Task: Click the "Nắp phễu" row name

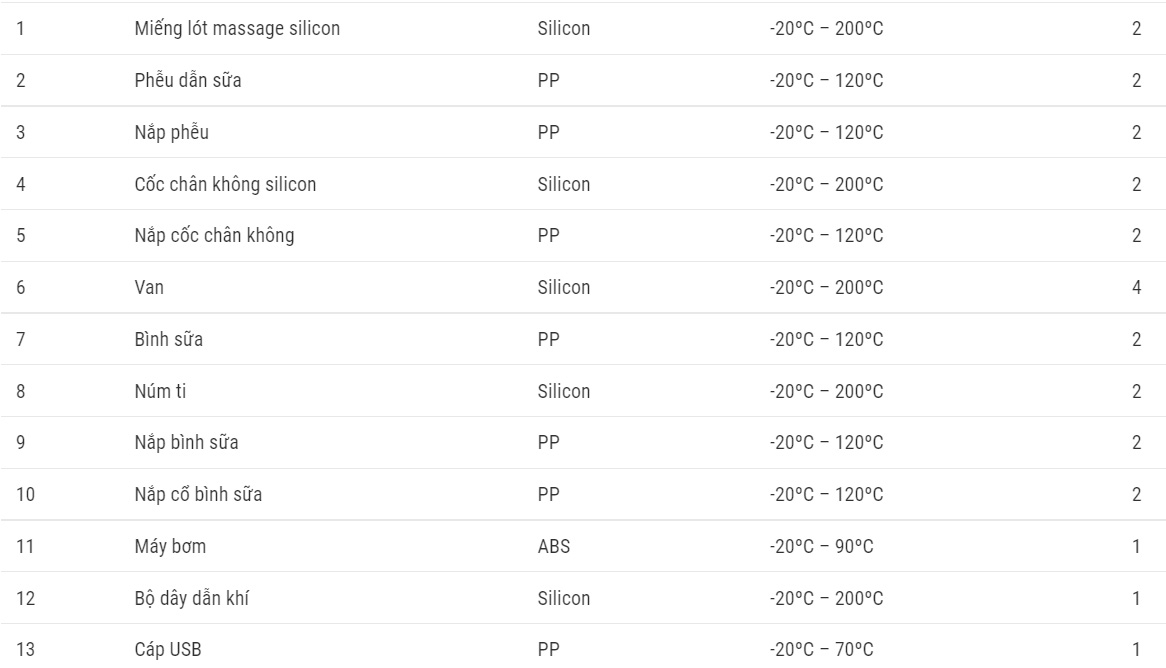Action: [172, 133]
